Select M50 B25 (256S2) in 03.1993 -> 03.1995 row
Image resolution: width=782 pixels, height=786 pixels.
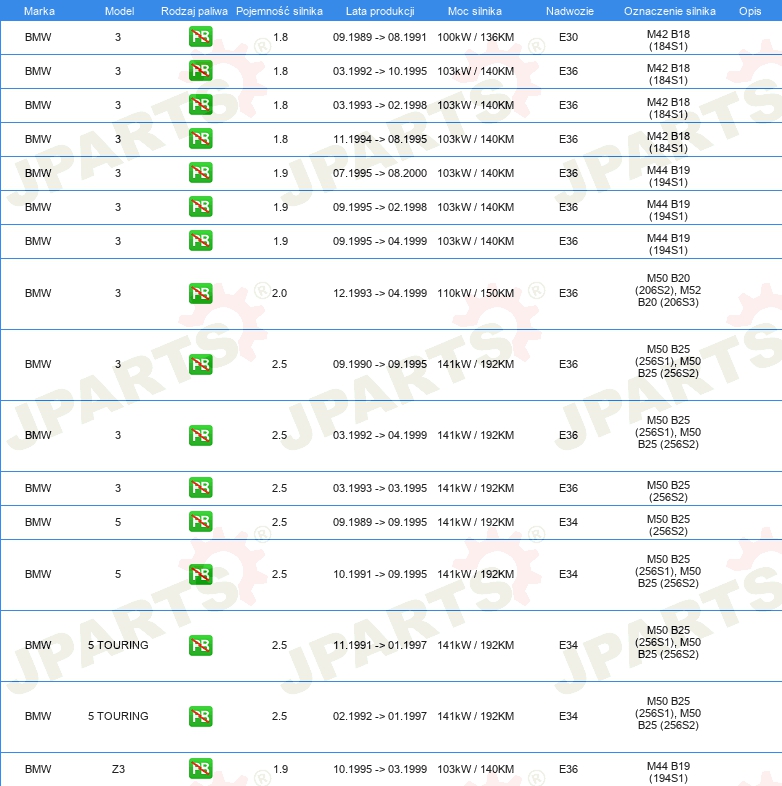point(668,491)
